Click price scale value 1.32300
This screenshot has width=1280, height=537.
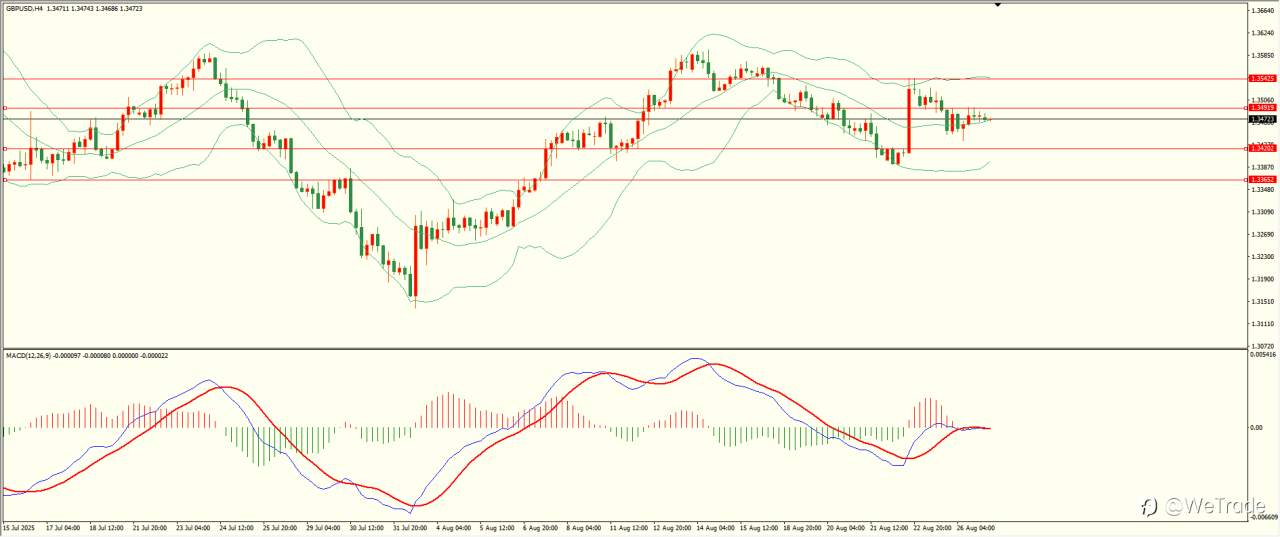[1262, 257]
